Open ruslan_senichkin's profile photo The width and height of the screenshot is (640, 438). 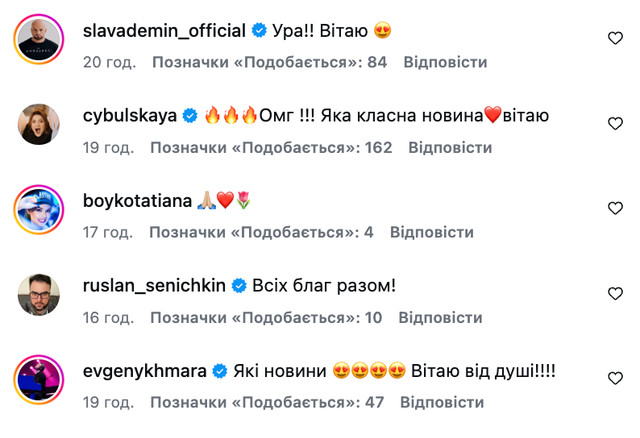point(40,294)
